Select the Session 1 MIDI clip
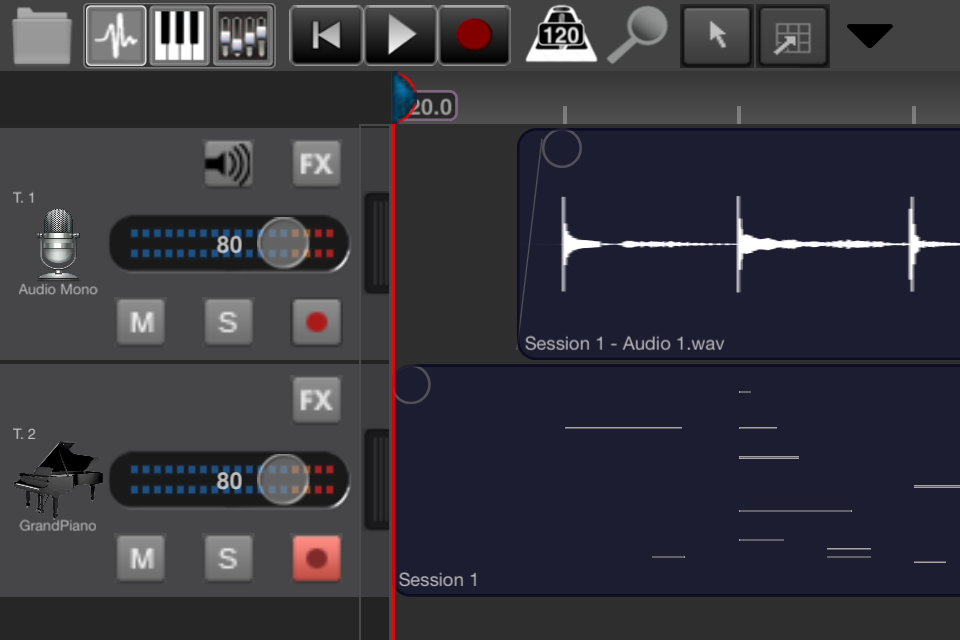 coord(677,480)
